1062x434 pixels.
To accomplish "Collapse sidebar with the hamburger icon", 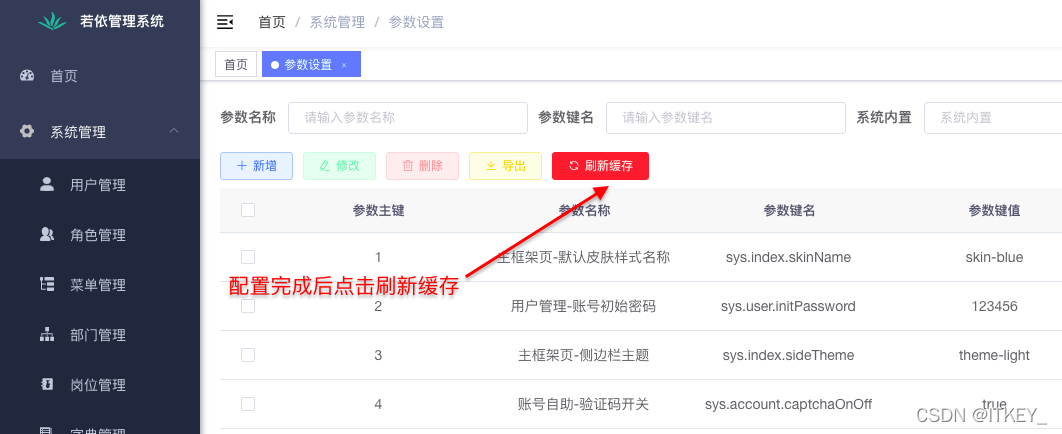I will tap(225, 22).
